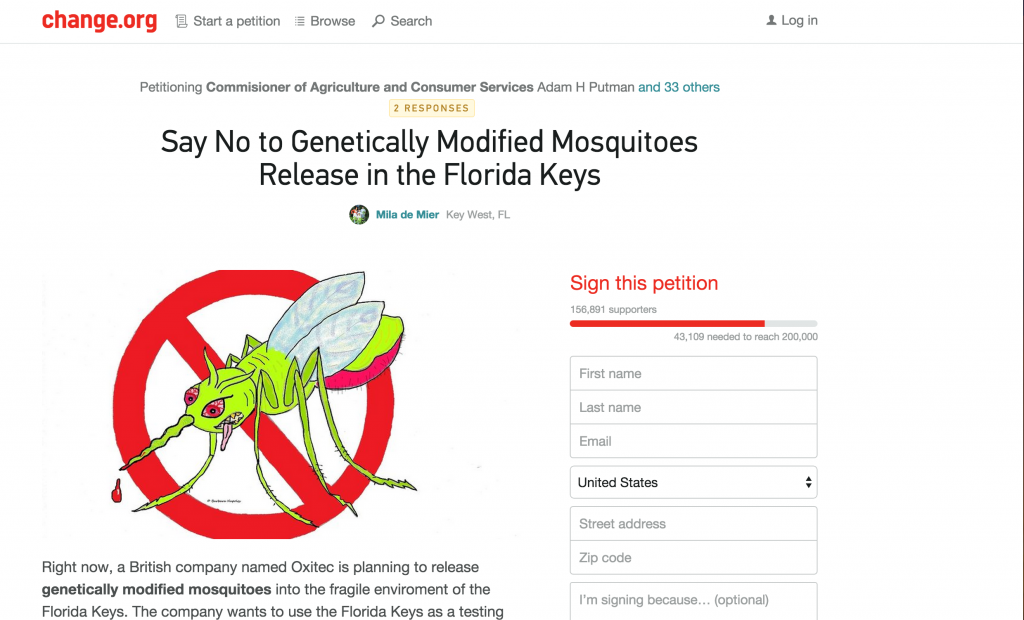The height and width of the screenshot is (620, 1024).
Task: Click the Search magnifier icon
Action: [x=378, y=21]
